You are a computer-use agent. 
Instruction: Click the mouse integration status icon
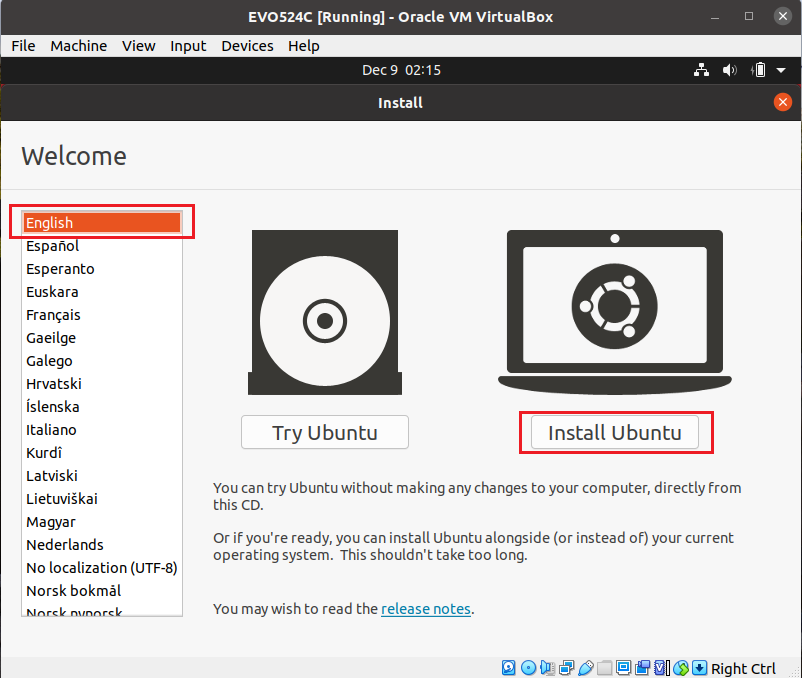(681, 667)
